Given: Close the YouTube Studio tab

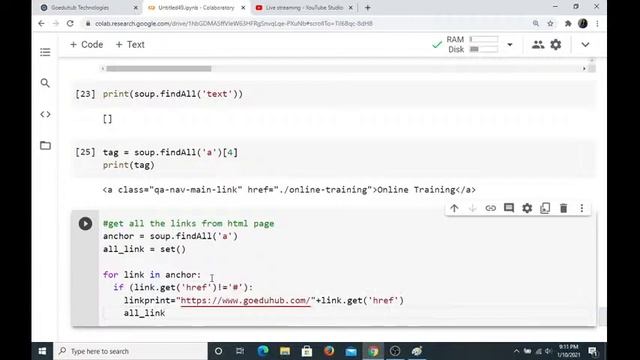Looking at the screenshot, I should tap(351, 8).
